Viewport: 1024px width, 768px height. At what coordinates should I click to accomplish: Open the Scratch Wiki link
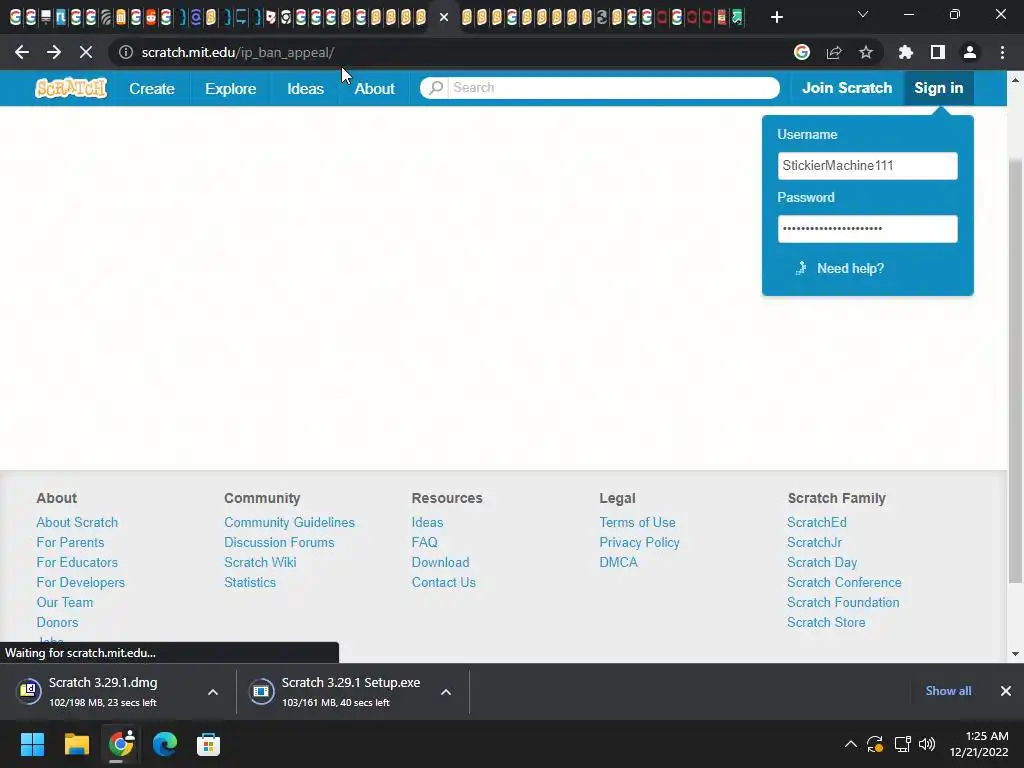point(260,562)
